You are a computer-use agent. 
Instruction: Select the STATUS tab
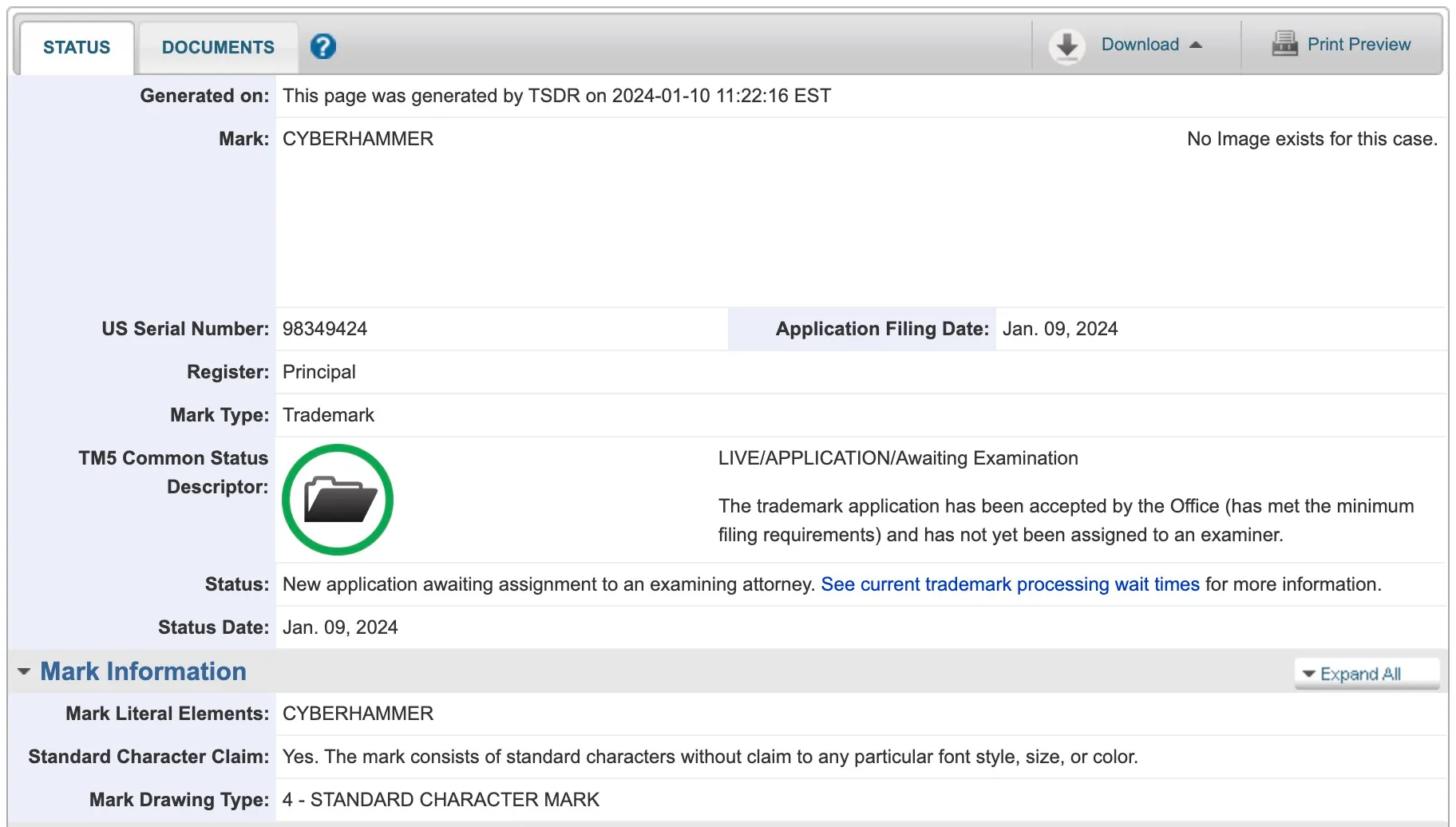coord(77,47)
